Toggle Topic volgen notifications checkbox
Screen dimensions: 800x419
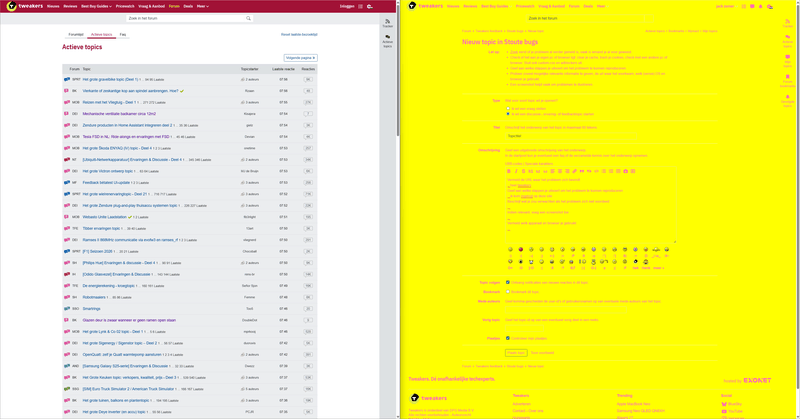(508, 282)
